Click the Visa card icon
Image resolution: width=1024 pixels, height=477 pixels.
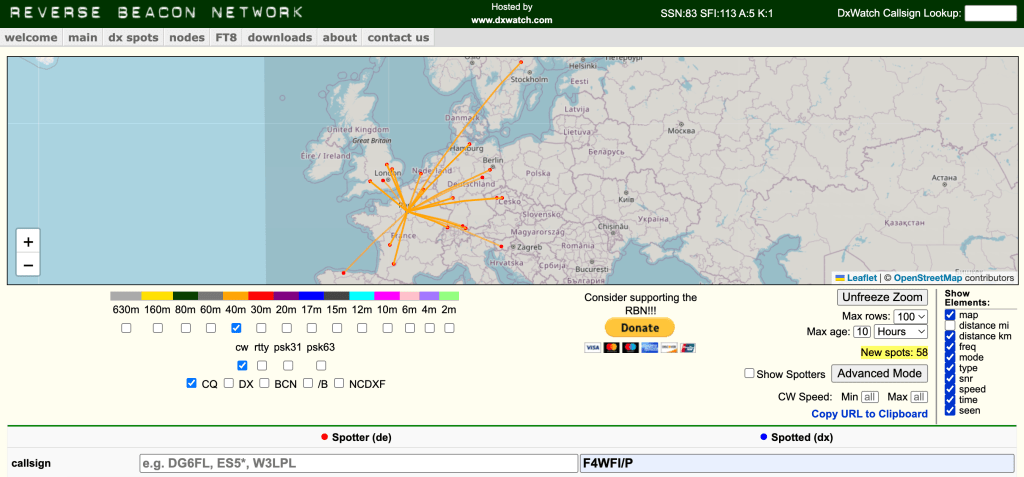point(592,348)
